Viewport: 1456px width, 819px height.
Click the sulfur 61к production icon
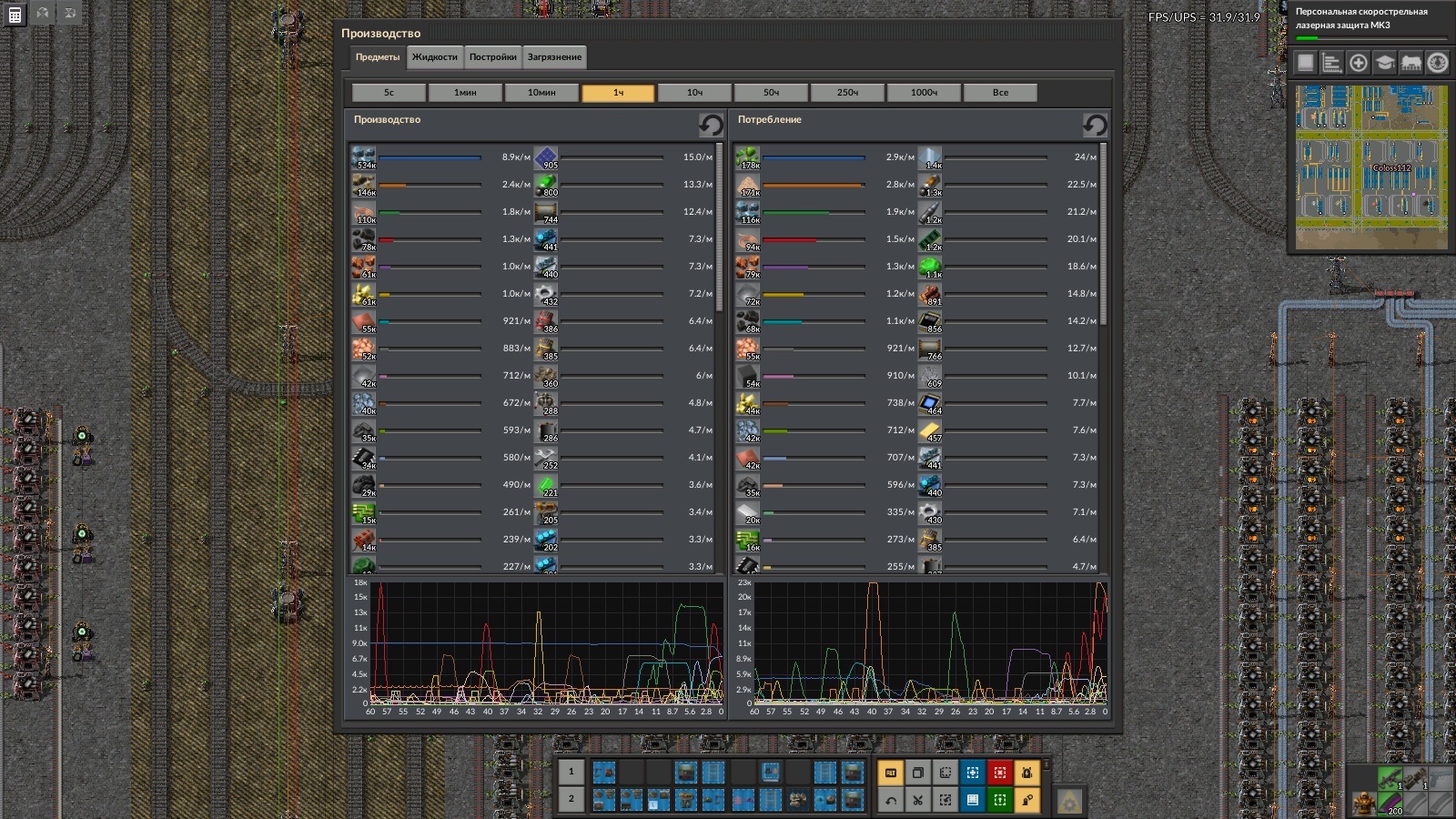(363, 294)
